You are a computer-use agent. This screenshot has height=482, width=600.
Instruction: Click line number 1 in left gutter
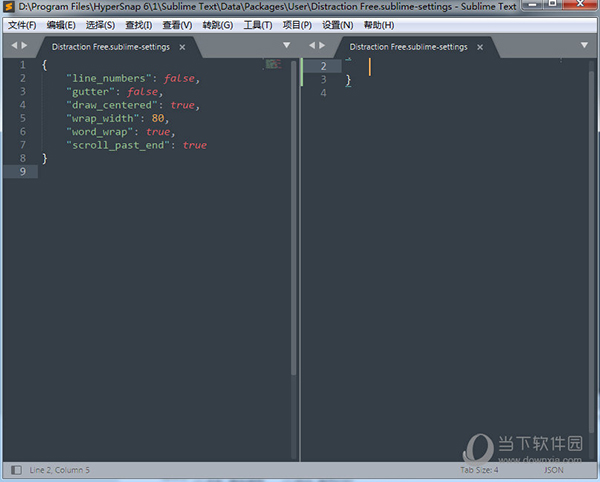pos(23,65)
